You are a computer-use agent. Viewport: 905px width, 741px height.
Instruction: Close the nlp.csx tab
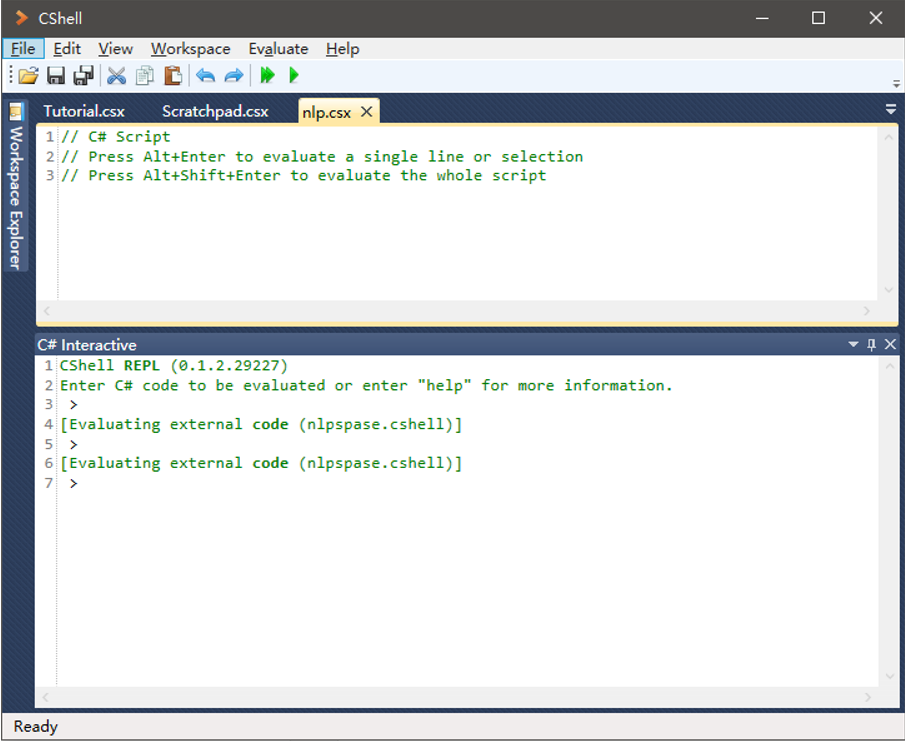tap(365, 111)
